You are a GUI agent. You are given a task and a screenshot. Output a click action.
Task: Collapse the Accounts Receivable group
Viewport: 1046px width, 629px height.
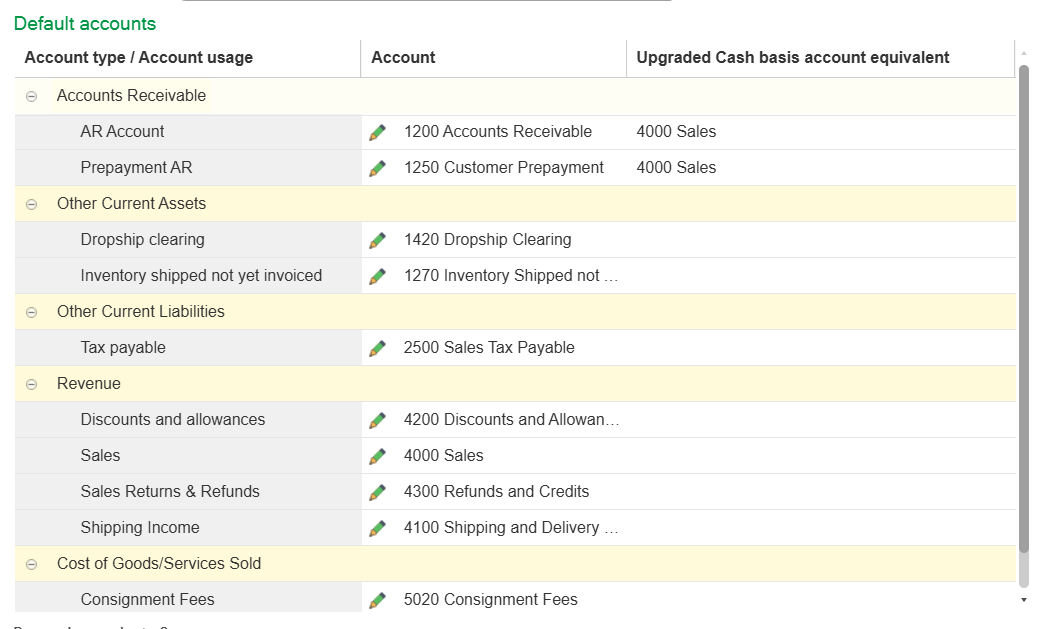point(31,96)
